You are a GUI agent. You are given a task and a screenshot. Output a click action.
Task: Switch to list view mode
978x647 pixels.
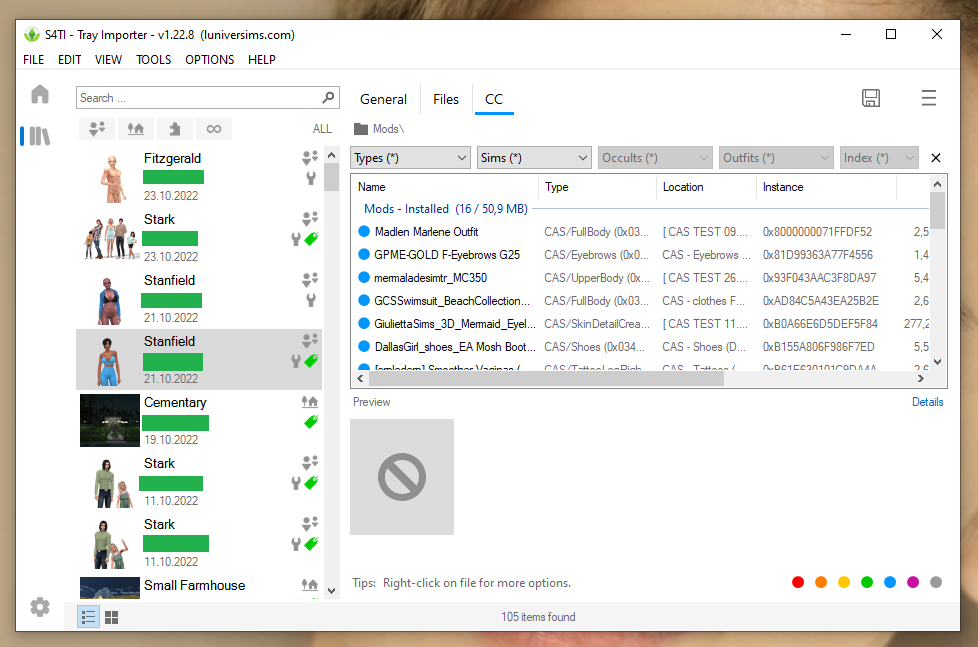[88, 617]
